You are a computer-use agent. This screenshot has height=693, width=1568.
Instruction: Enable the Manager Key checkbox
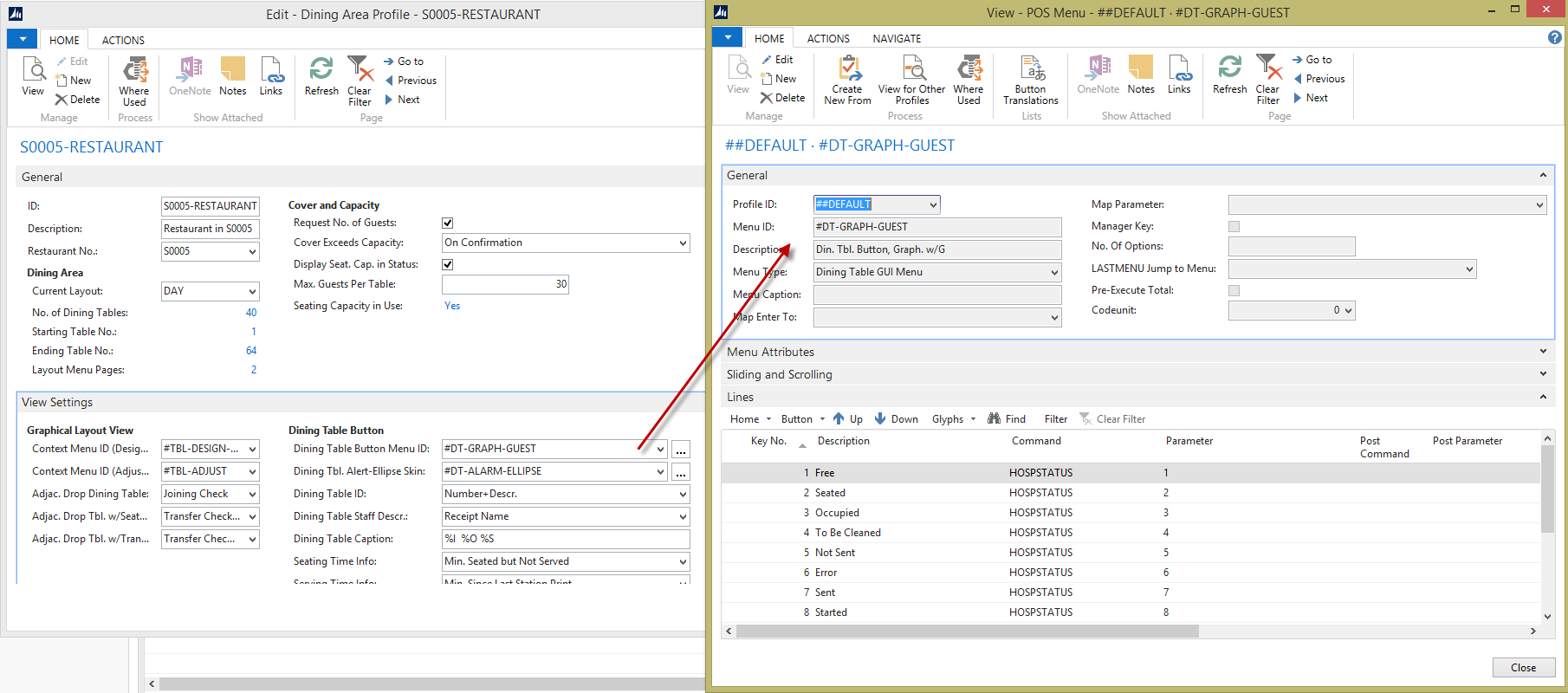click(1234, 227)
